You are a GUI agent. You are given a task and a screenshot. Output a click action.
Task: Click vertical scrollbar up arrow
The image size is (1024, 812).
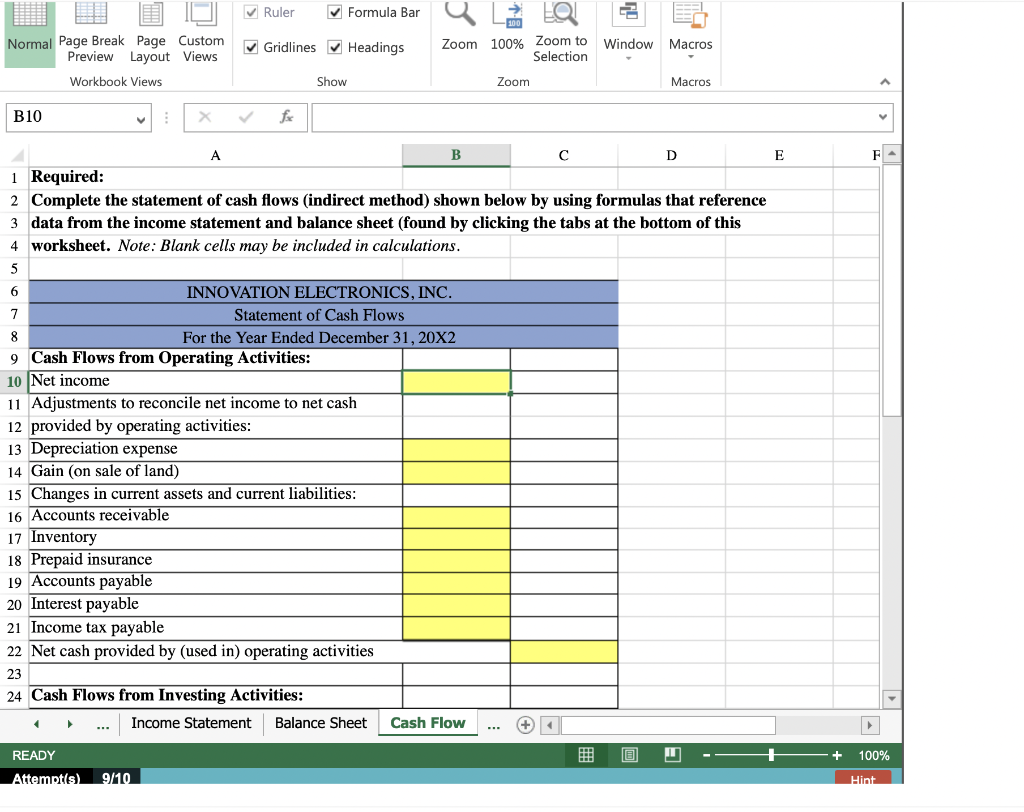[892, 154]
